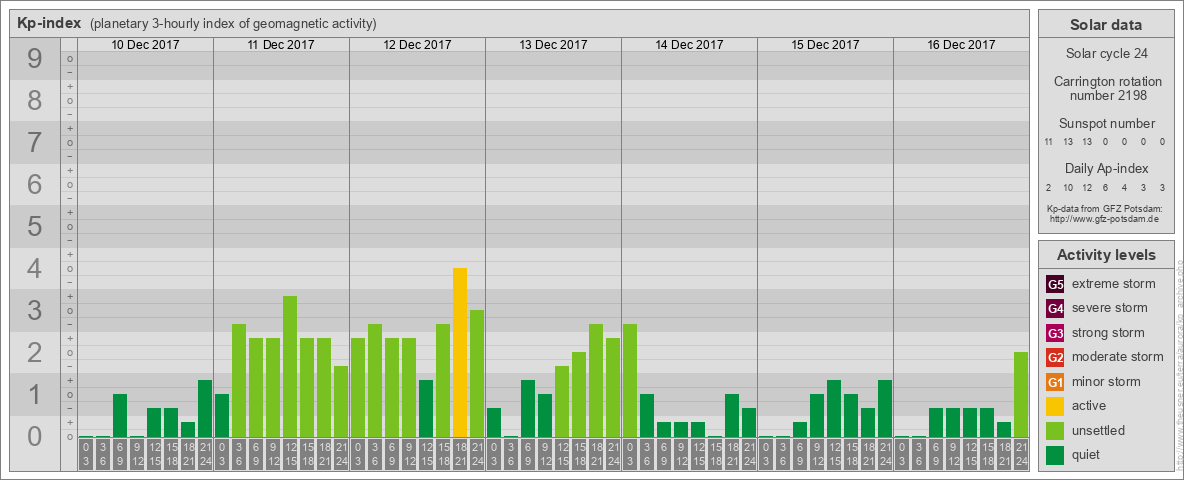The height and width of the screenshot is (480, 1184).
Task: Click the light green 16 Dec 21-24h bar
Action: click(x=1021, y=395)
